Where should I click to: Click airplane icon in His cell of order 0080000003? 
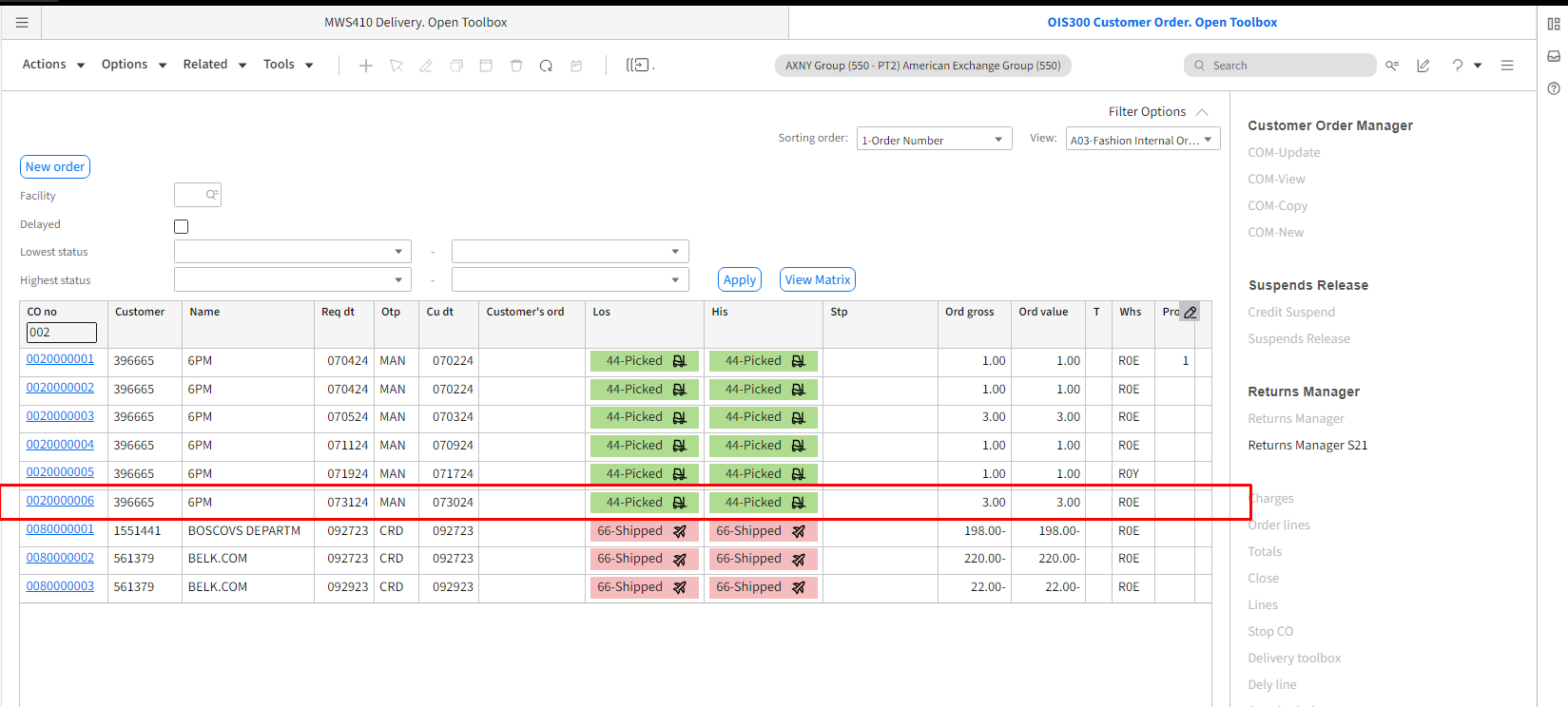pos(799,587)
